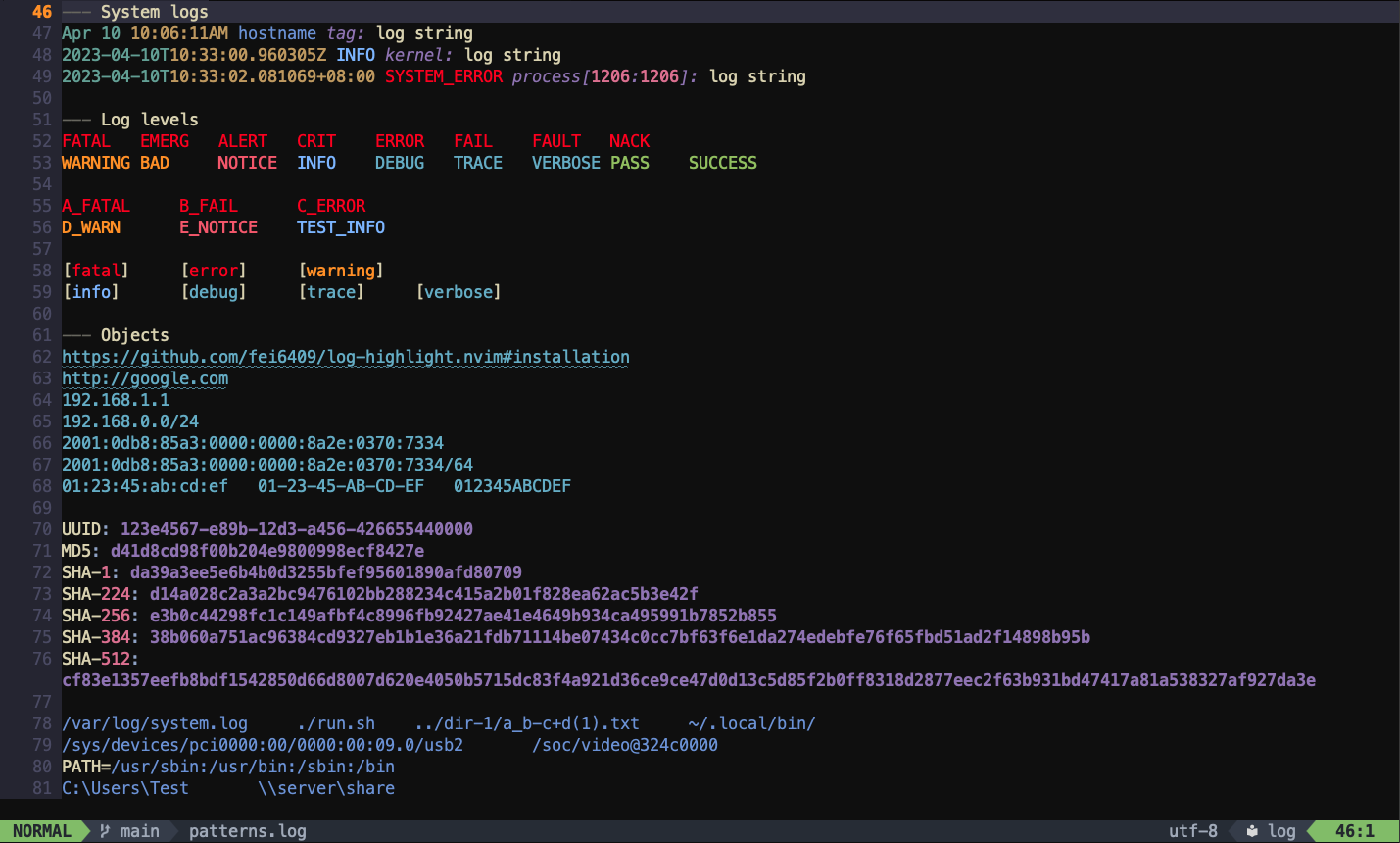Click the IPv6 address on line 66
The image size is (1400, 843).
[253, 443]
